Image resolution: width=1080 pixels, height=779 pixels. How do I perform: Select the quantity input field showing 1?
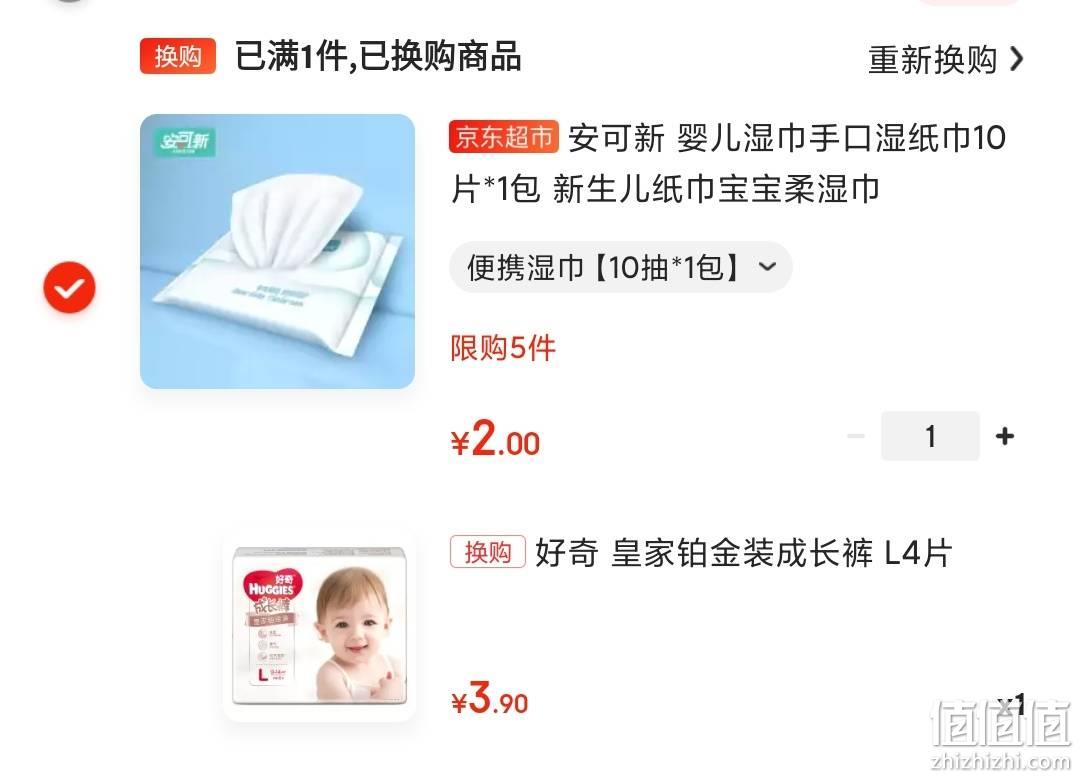point(930,436)
